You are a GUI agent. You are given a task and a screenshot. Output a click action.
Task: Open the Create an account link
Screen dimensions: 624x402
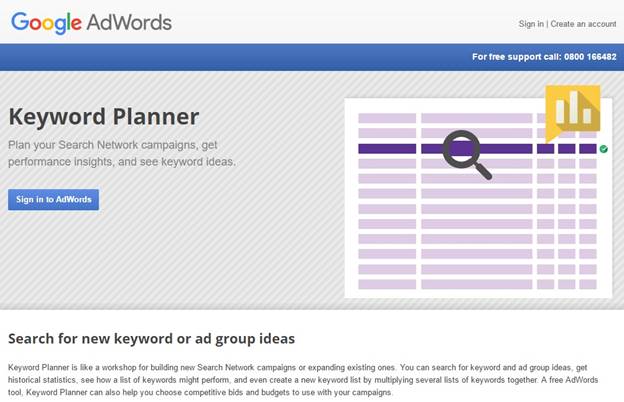coord(583,24)
